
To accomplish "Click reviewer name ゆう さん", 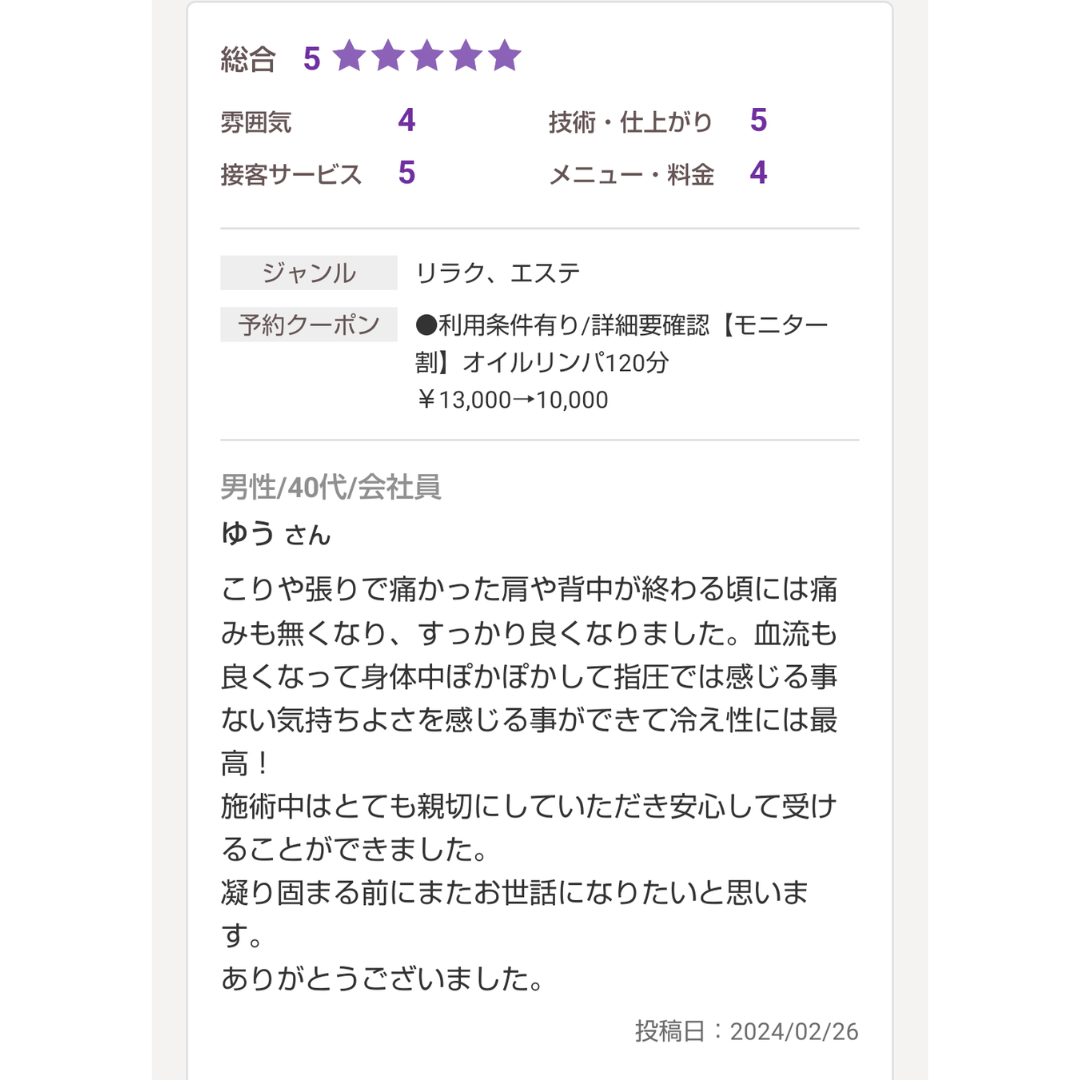I will tap(276, 534).
